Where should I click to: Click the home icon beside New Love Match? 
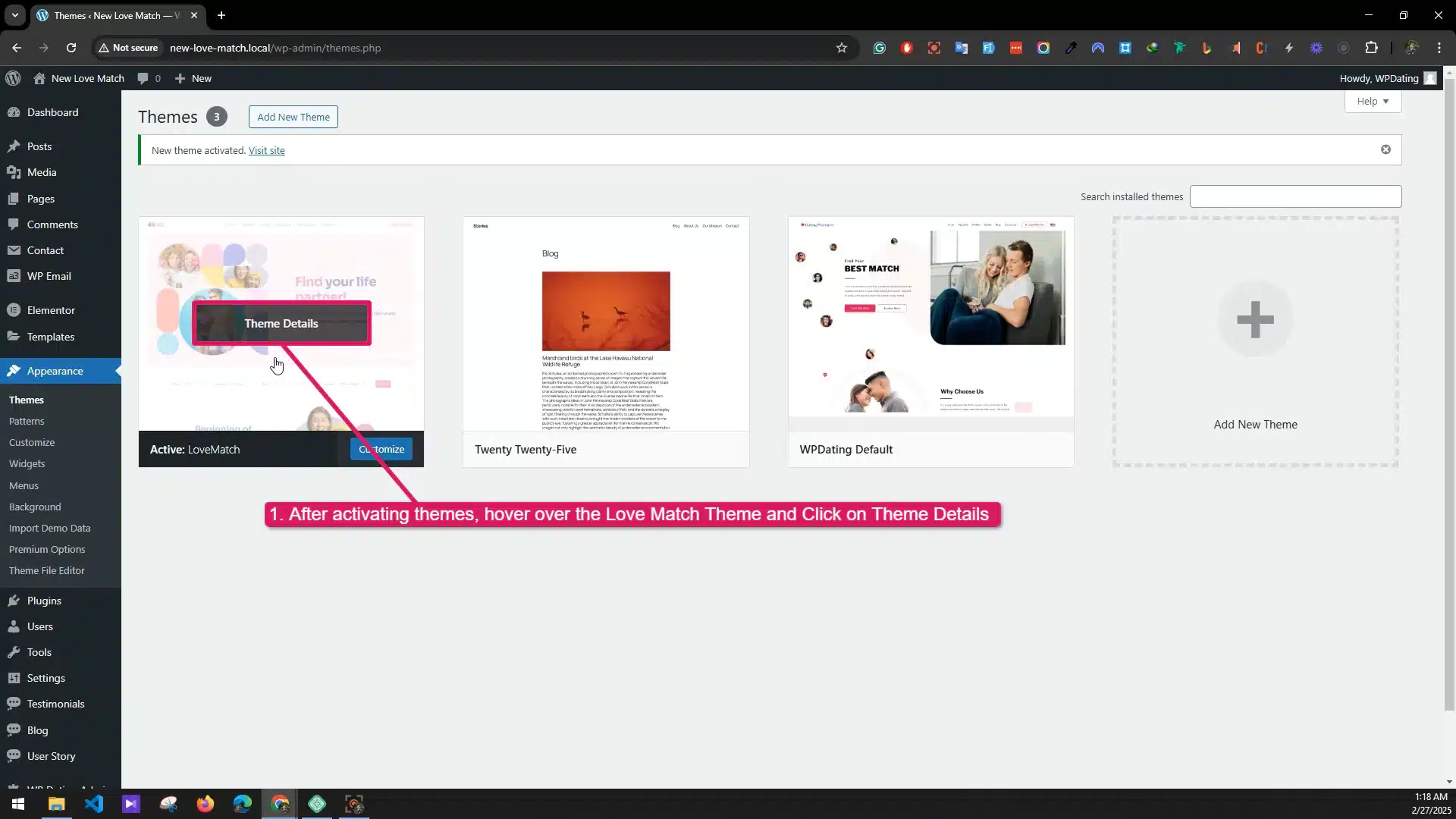tap(39, 78)
